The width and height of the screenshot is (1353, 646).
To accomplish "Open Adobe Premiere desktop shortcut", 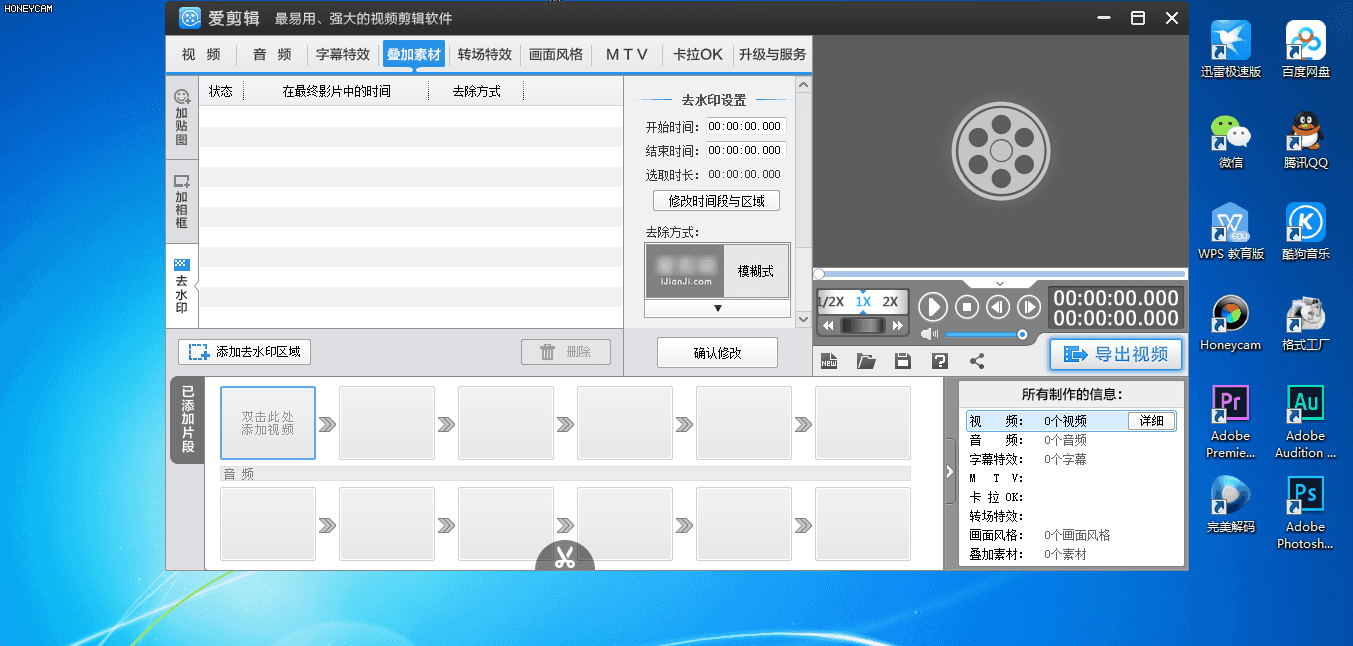I will [1231, 421].
